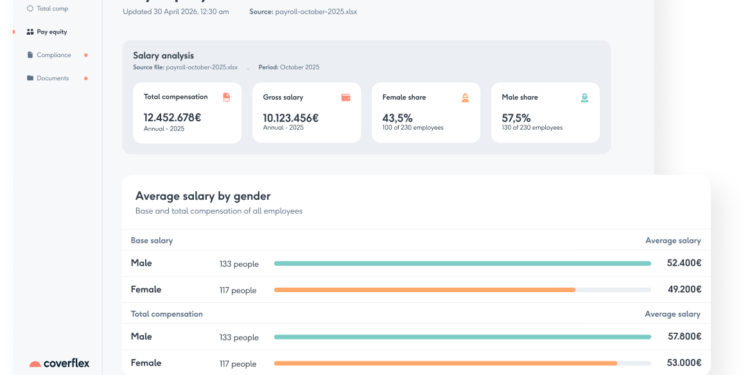Click the Coverflex logo
This screenshot has width=750, height=375.
(59, 364)
